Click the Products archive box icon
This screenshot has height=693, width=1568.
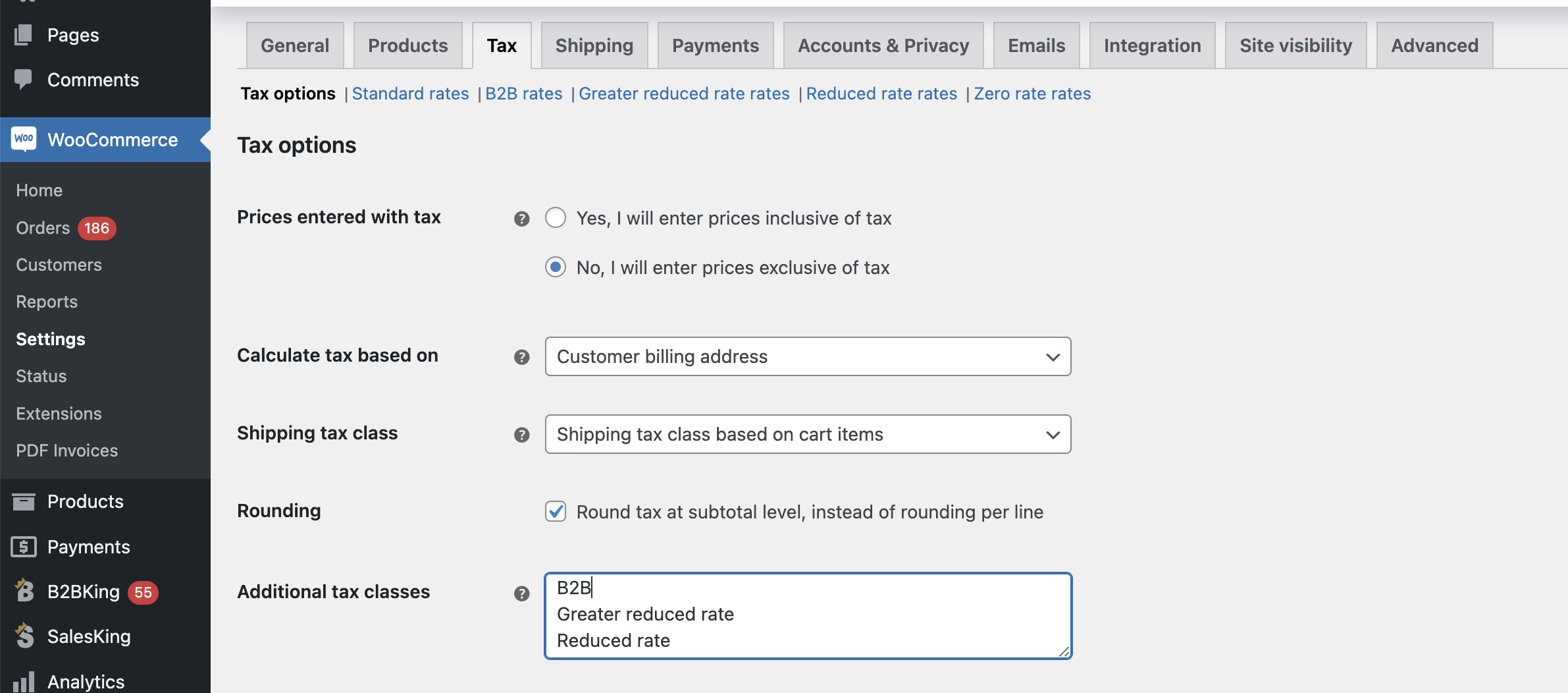coord(24,502)
